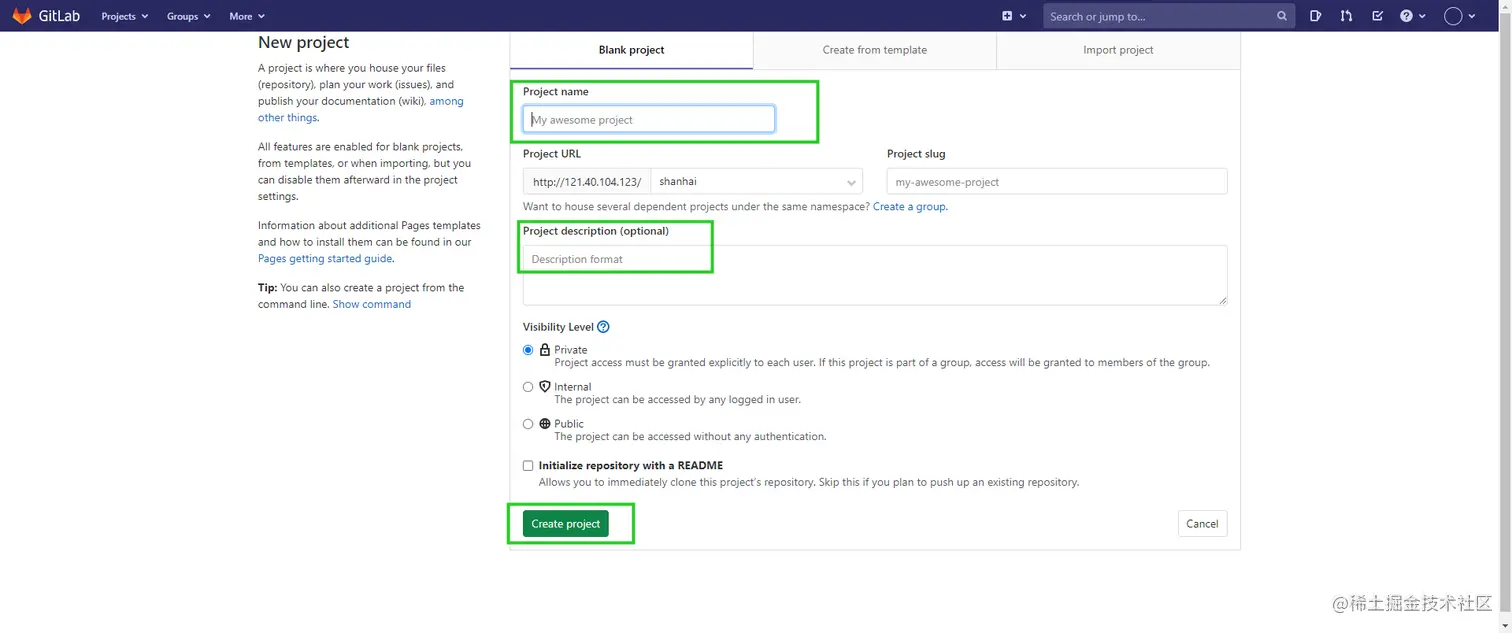Open the new item plus icon
Image resolution: width=1512 pixels, height=633 pixels.
point(1007,16)
